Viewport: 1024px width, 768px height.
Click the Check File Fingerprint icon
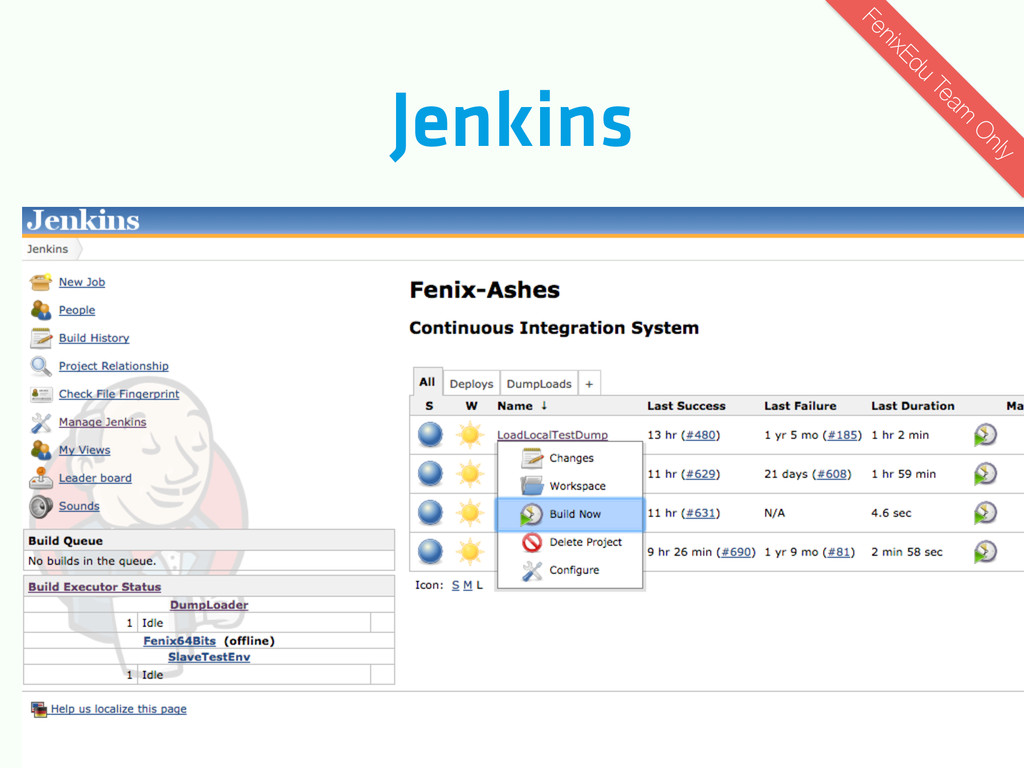[40, 394]
